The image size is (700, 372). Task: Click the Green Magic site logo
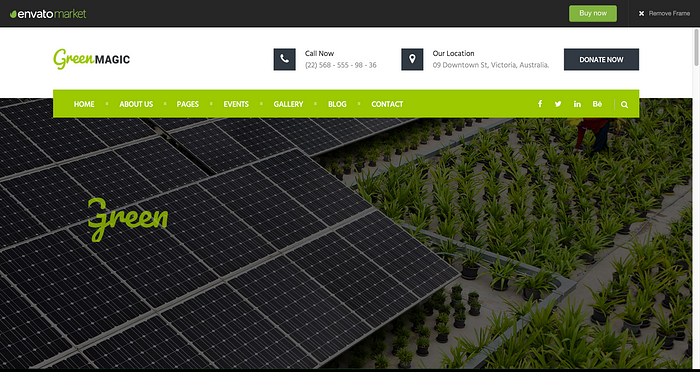[92, 59]
